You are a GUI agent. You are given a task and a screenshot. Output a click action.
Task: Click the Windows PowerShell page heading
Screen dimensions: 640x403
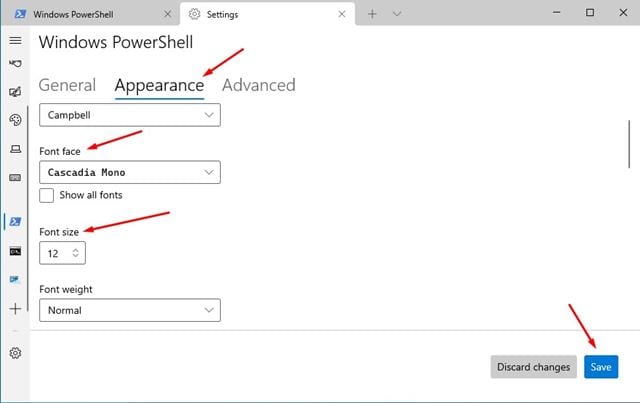coord(116,42)
